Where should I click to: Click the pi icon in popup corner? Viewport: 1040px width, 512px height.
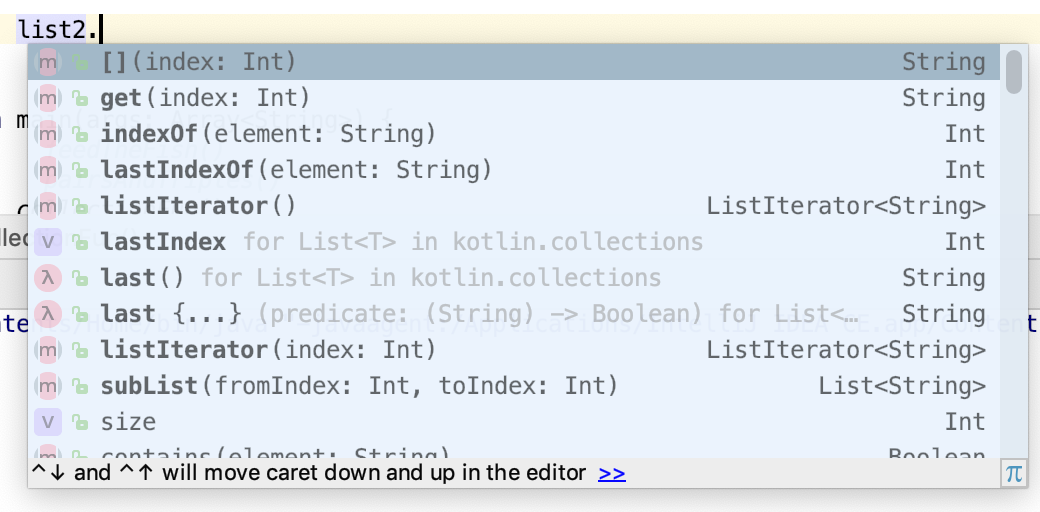(x=1014, y=474)
